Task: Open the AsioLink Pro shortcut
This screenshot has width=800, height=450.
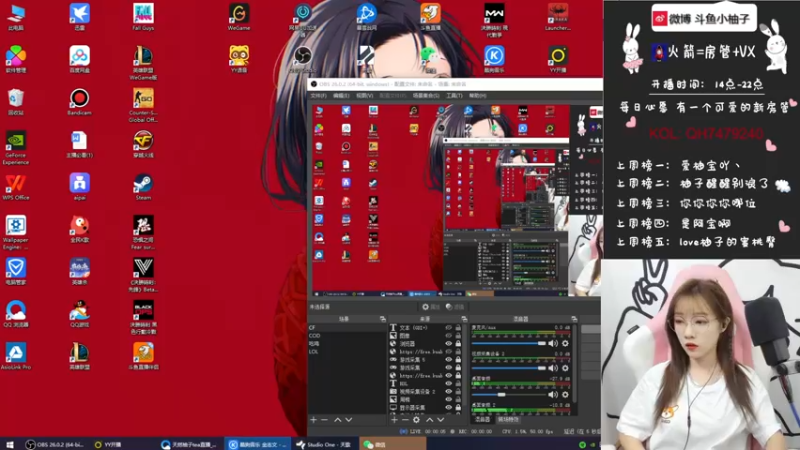Action: tap(16, 356)
